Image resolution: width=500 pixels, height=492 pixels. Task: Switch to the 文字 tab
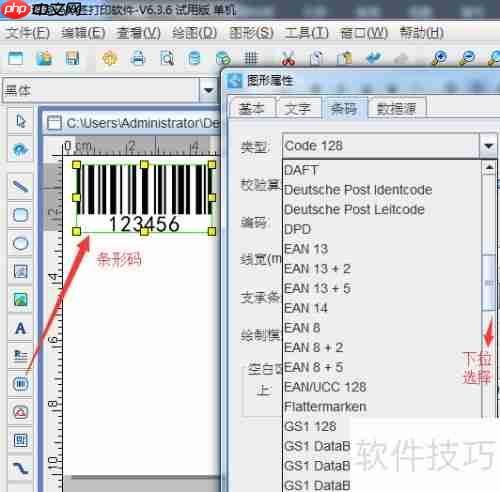pyautogui.click(x=298, y=108)
